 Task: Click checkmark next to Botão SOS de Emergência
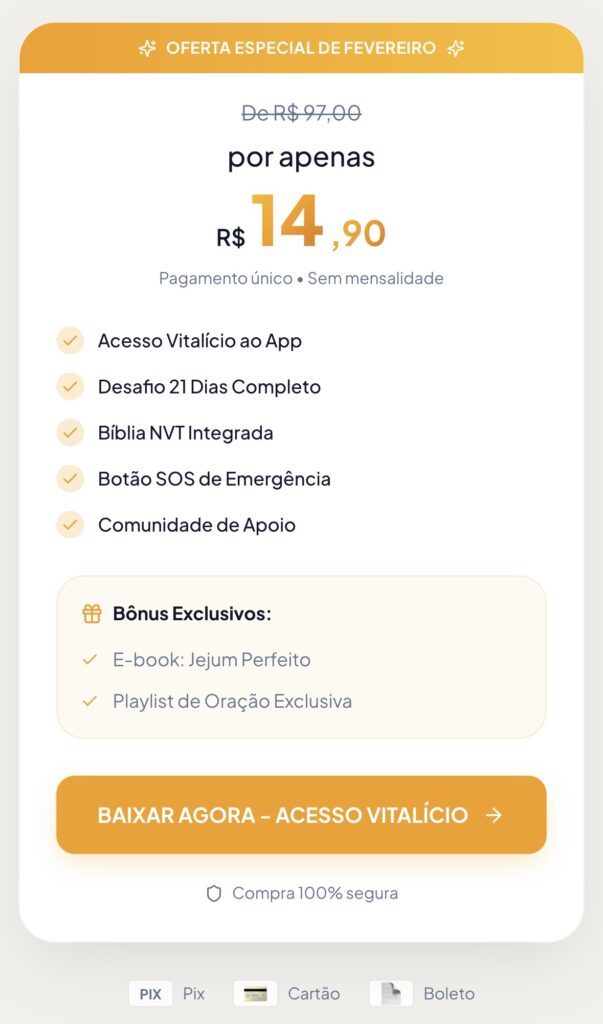tap(70, 479)
